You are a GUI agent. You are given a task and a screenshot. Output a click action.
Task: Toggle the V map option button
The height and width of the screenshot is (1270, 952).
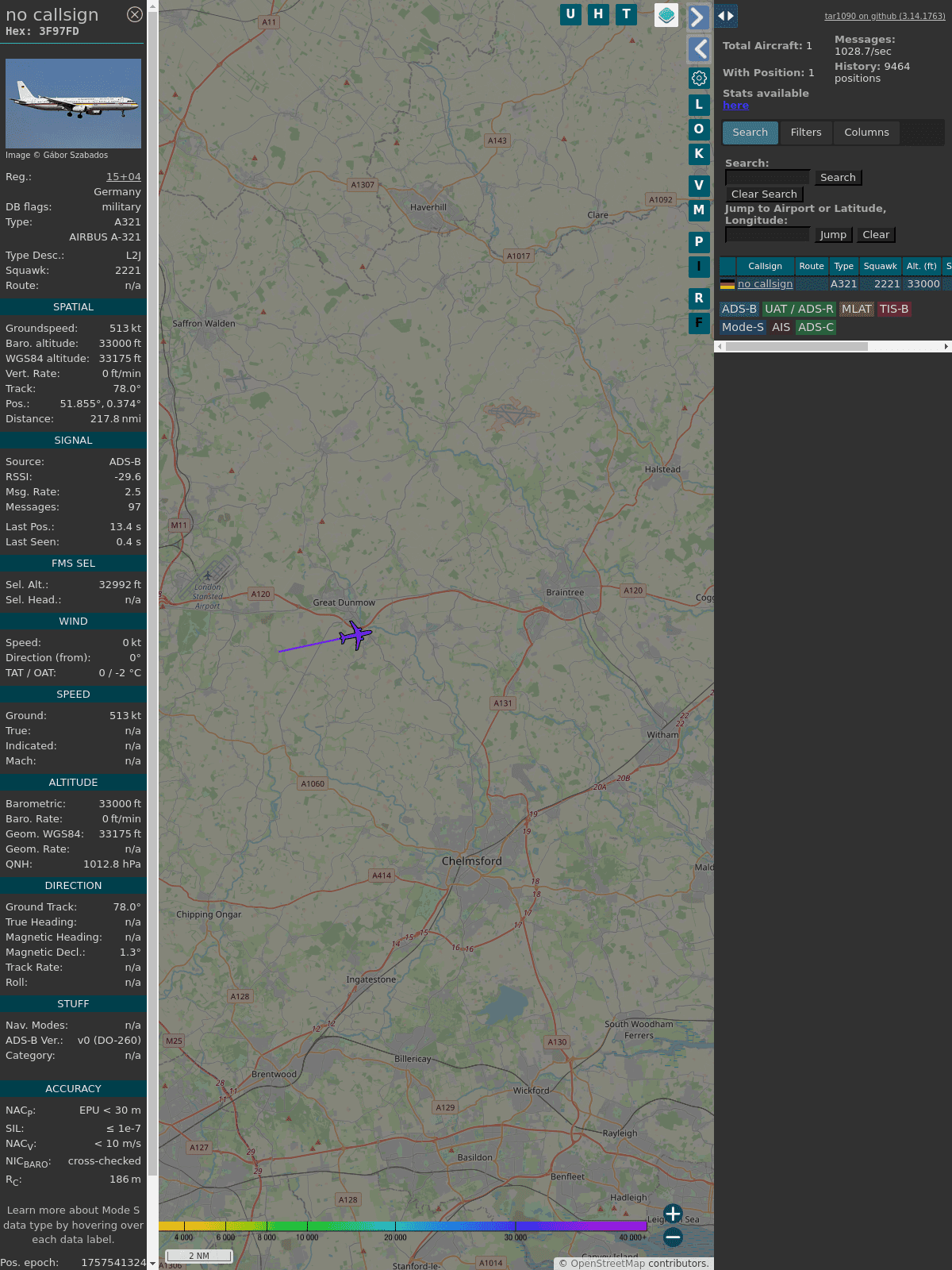699,185
